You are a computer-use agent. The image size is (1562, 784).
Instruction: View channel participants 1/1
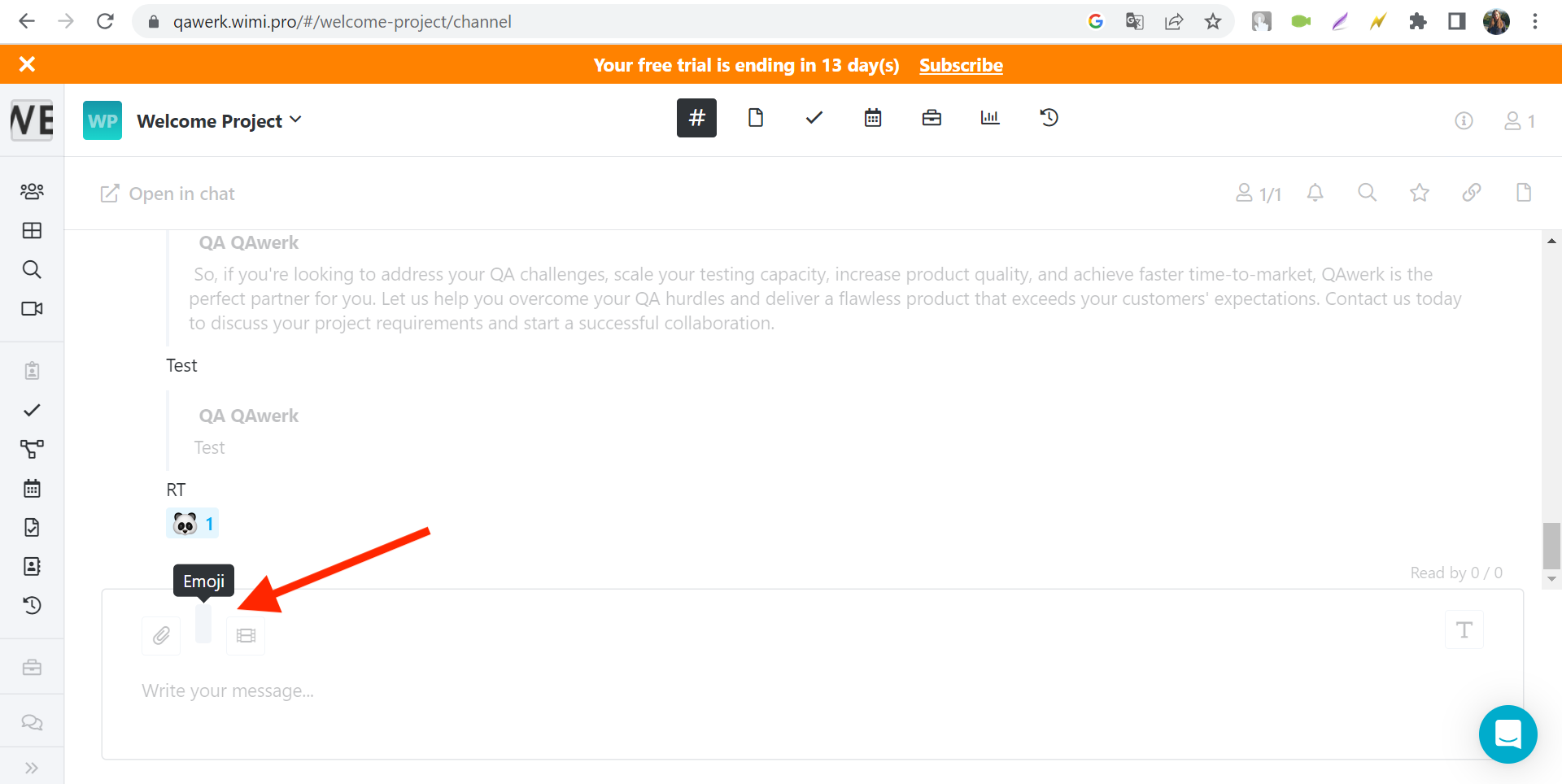click(x=1258, y=194)
